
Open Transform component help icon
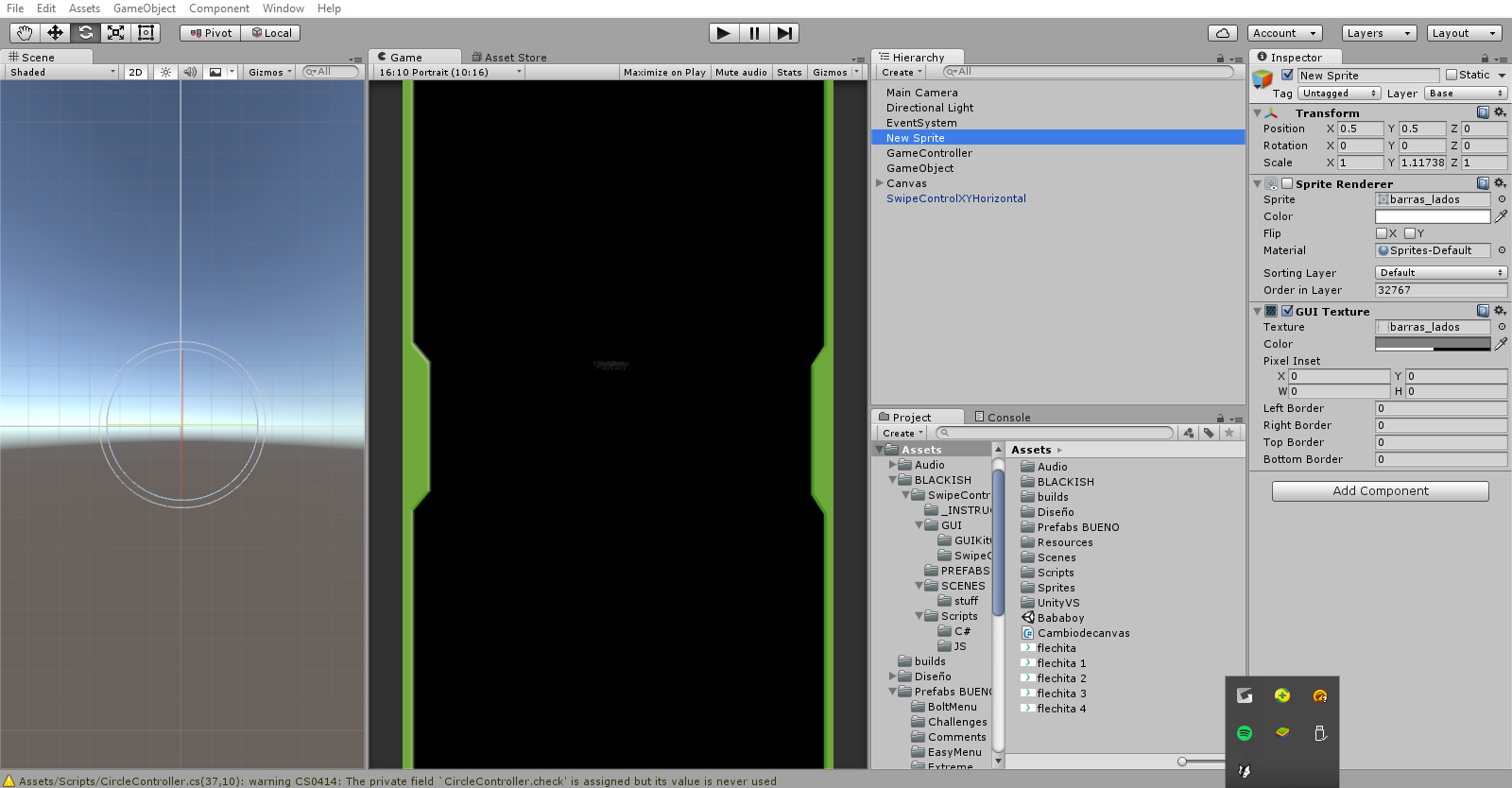click(1483, 112)
